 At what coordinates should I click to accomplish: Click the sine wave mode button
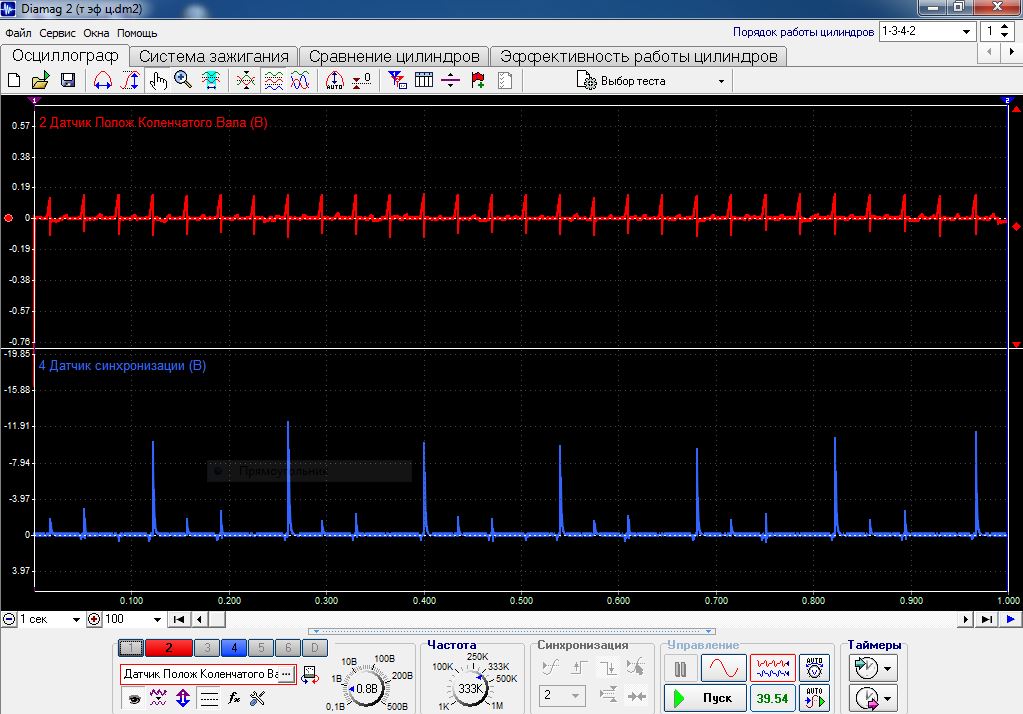click(x=724, y=668)
